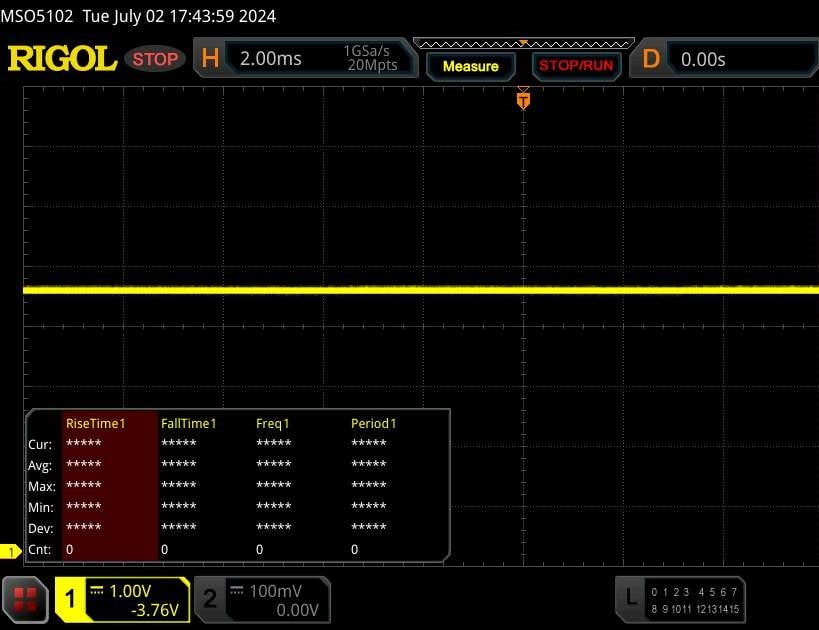Image resolution: width=819 pixels, height=630 pixels.
Task: Select the yellow channel 1 waveform trace
Action: click(x=421, y=290)
